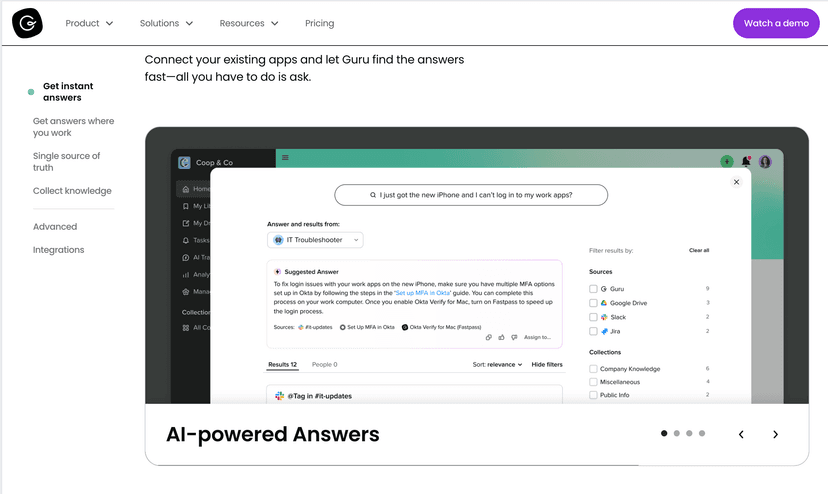Screen dimensions: 828x494
Task: Go to previous carousel slide arrow
Action: coord(741,434)
